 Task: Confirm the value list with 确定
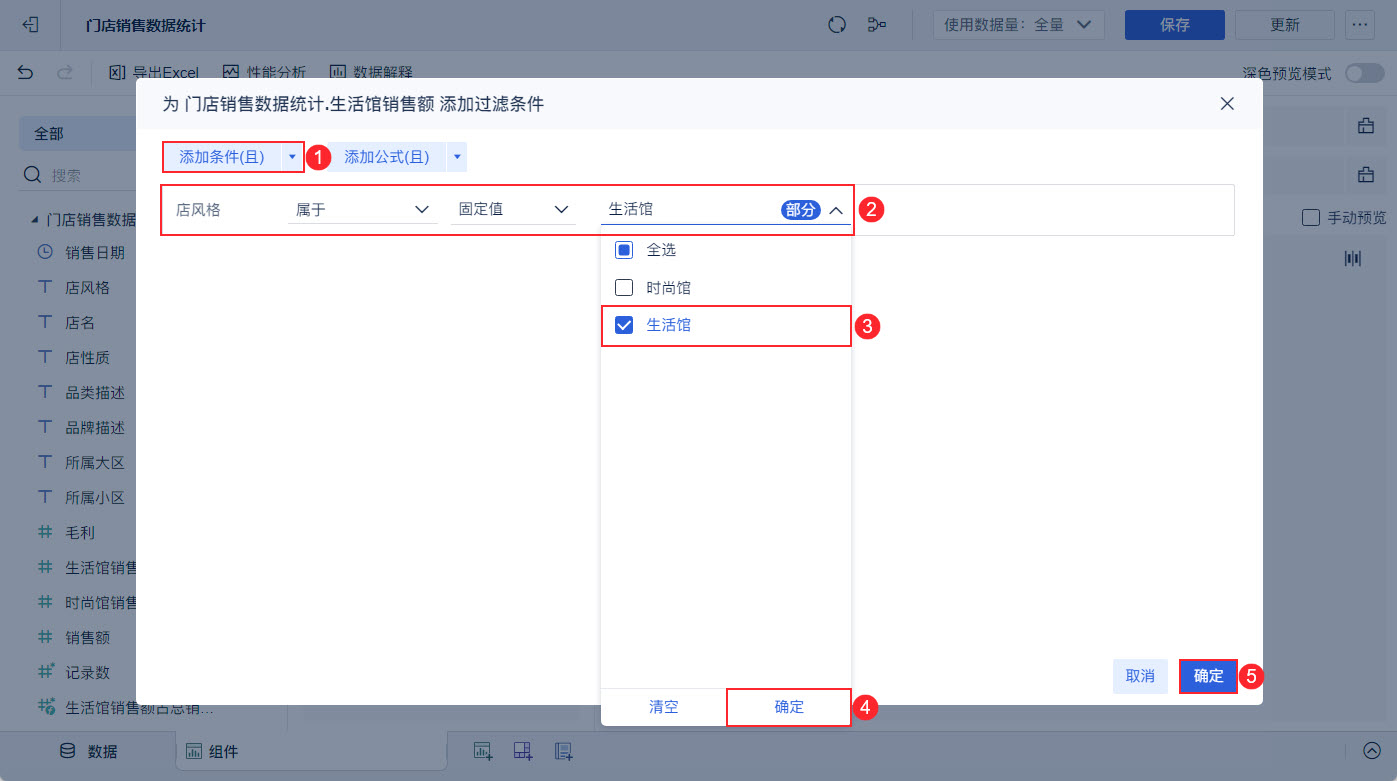point(789,707)
